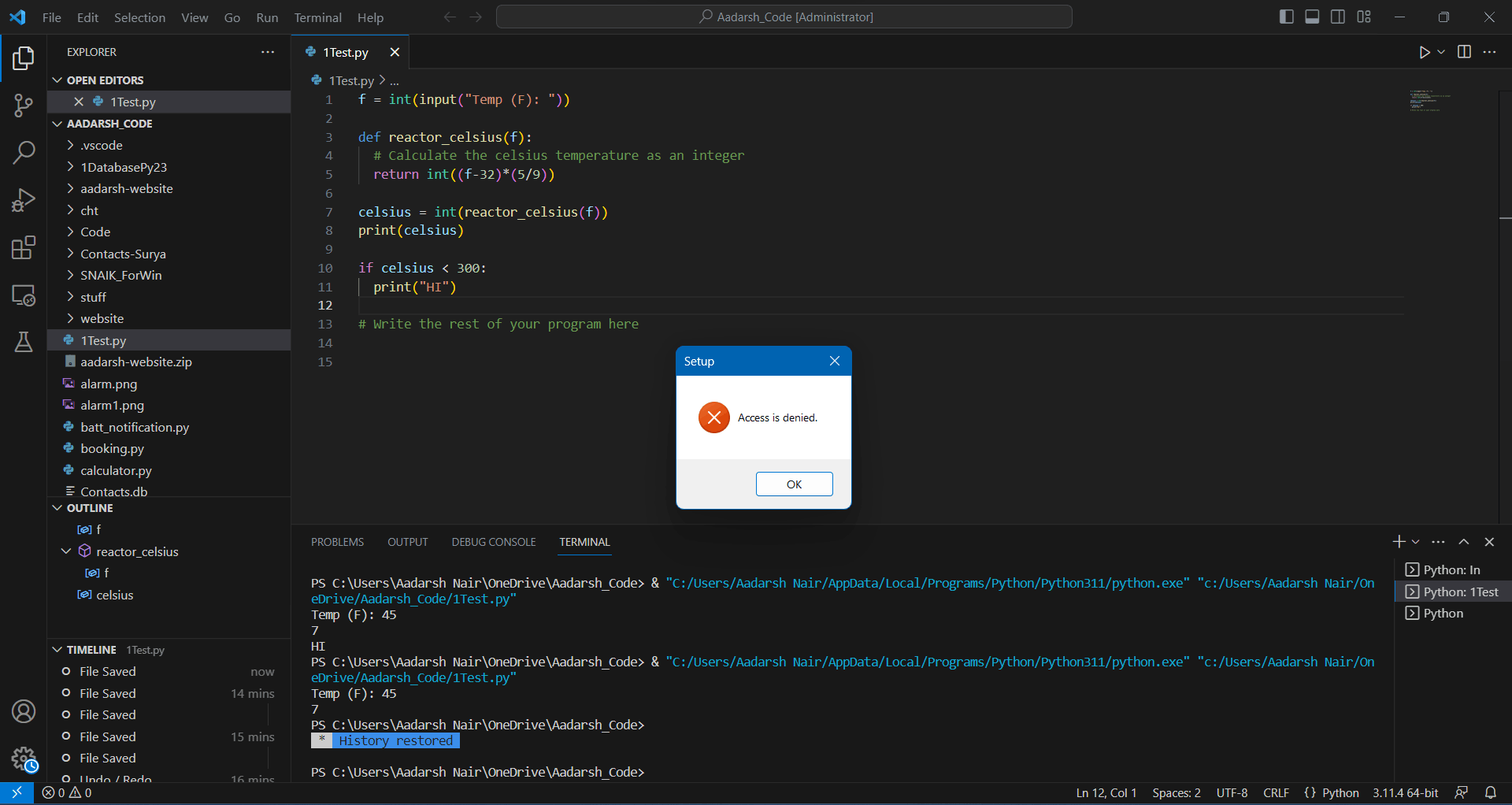Toggle the primary side bar layout
This screenshot has width=1512, height=805.
click(1287, 17)
